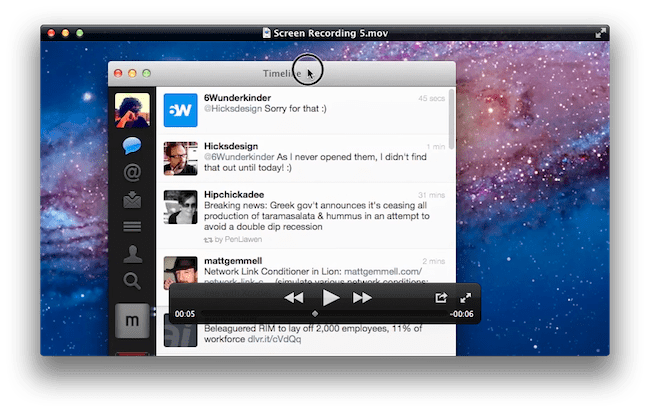Click the Rewind button
The width and height of the screenshot is (650, 412).
[x=293, y=298]
